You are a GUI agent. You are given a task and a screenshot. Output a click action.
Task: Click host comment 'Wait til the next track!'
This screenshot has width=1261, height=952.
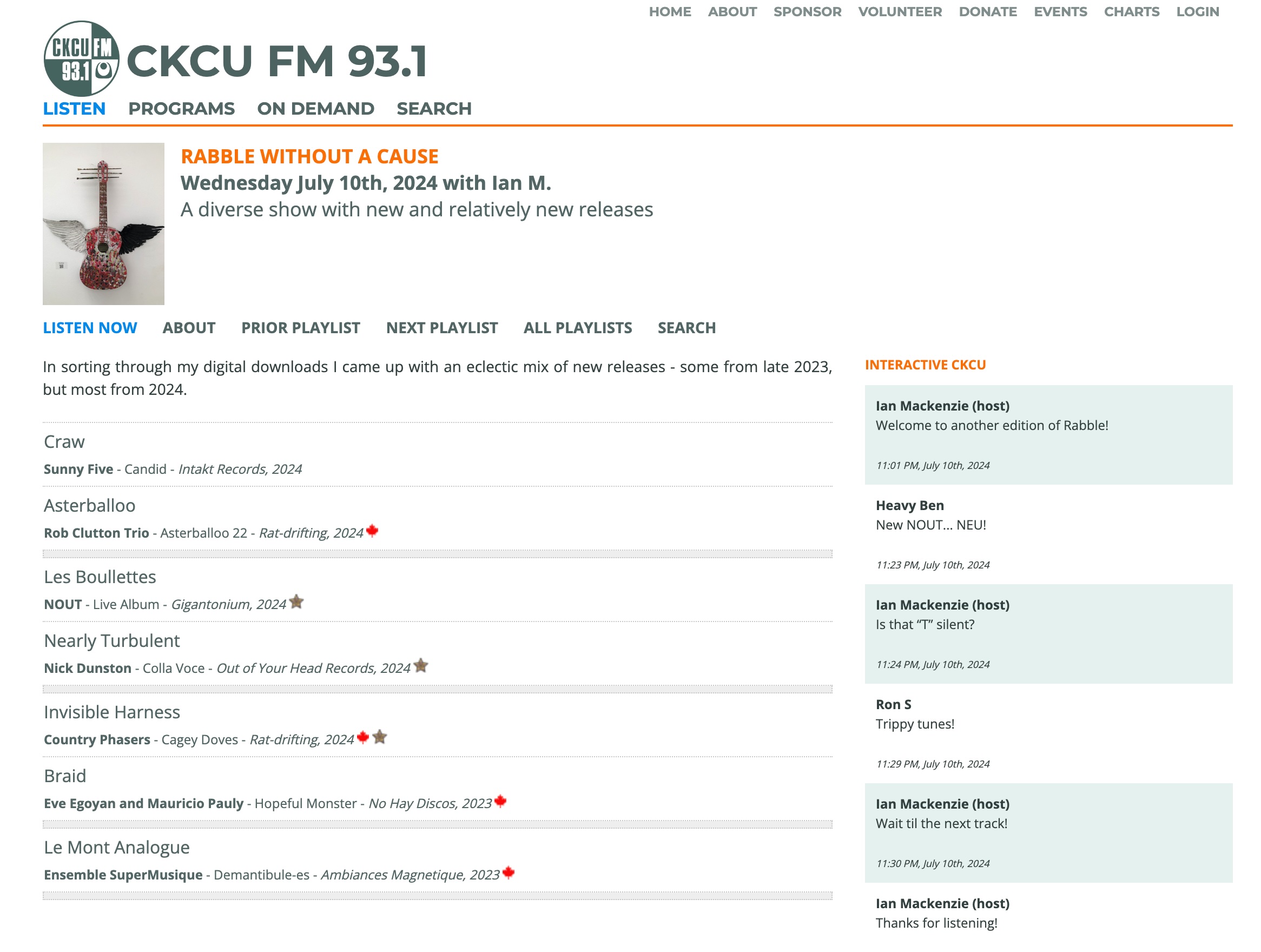(941, 823)
